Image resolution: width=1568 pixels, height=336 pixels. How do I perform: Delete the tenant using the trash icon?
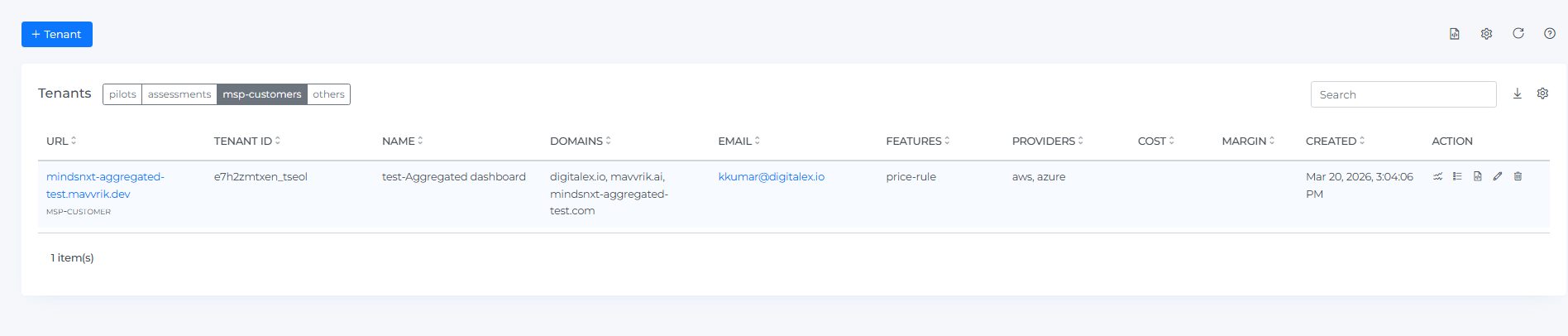1518,176
